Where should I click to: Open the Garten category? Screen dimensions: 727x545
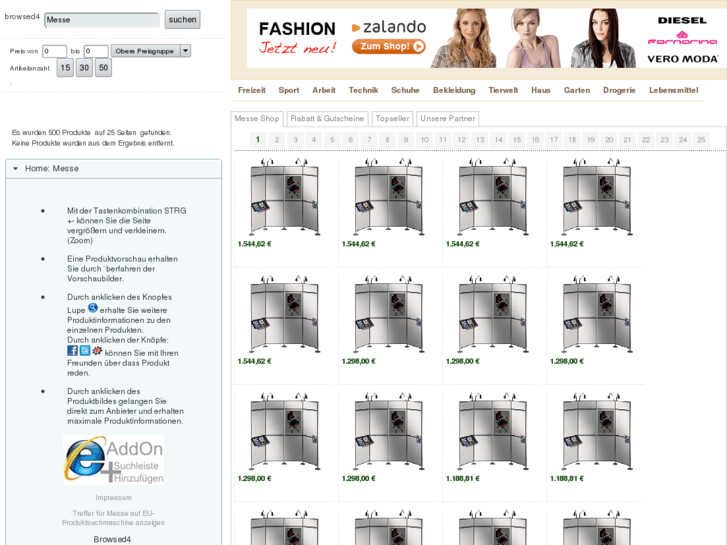pyautogui.click(x=577, y=90)
